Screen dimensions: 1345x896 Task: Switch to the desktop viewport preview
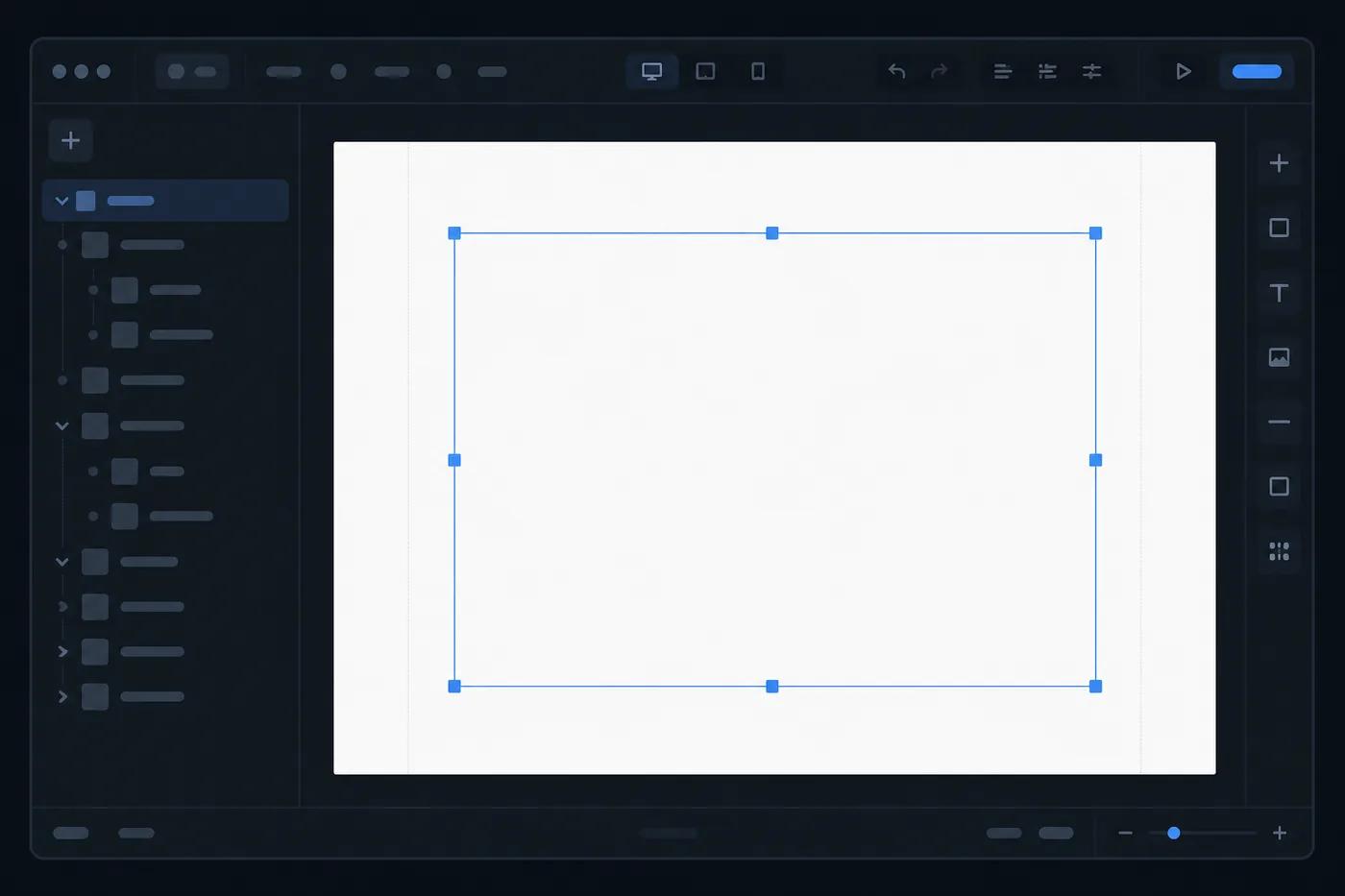[652, 71]
